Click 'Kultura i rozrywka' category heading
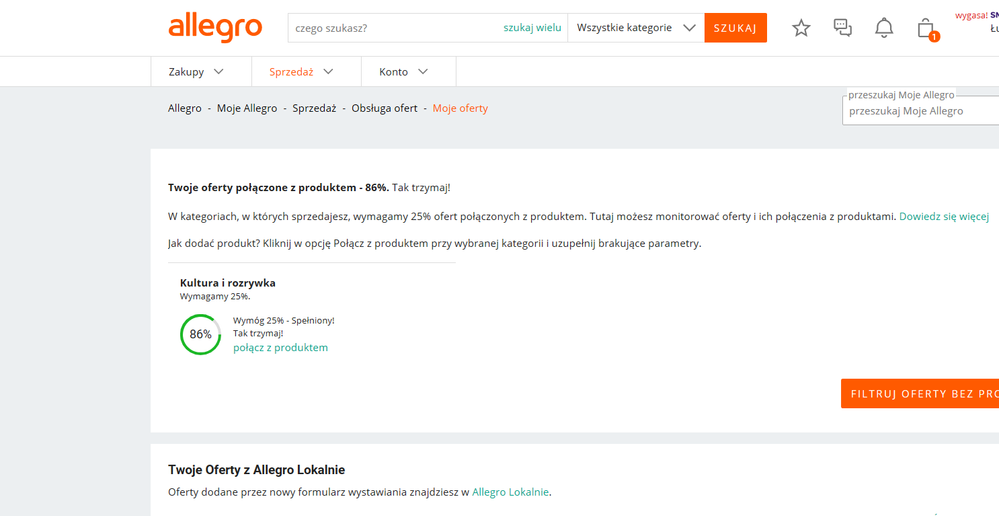 coord(227,283)
